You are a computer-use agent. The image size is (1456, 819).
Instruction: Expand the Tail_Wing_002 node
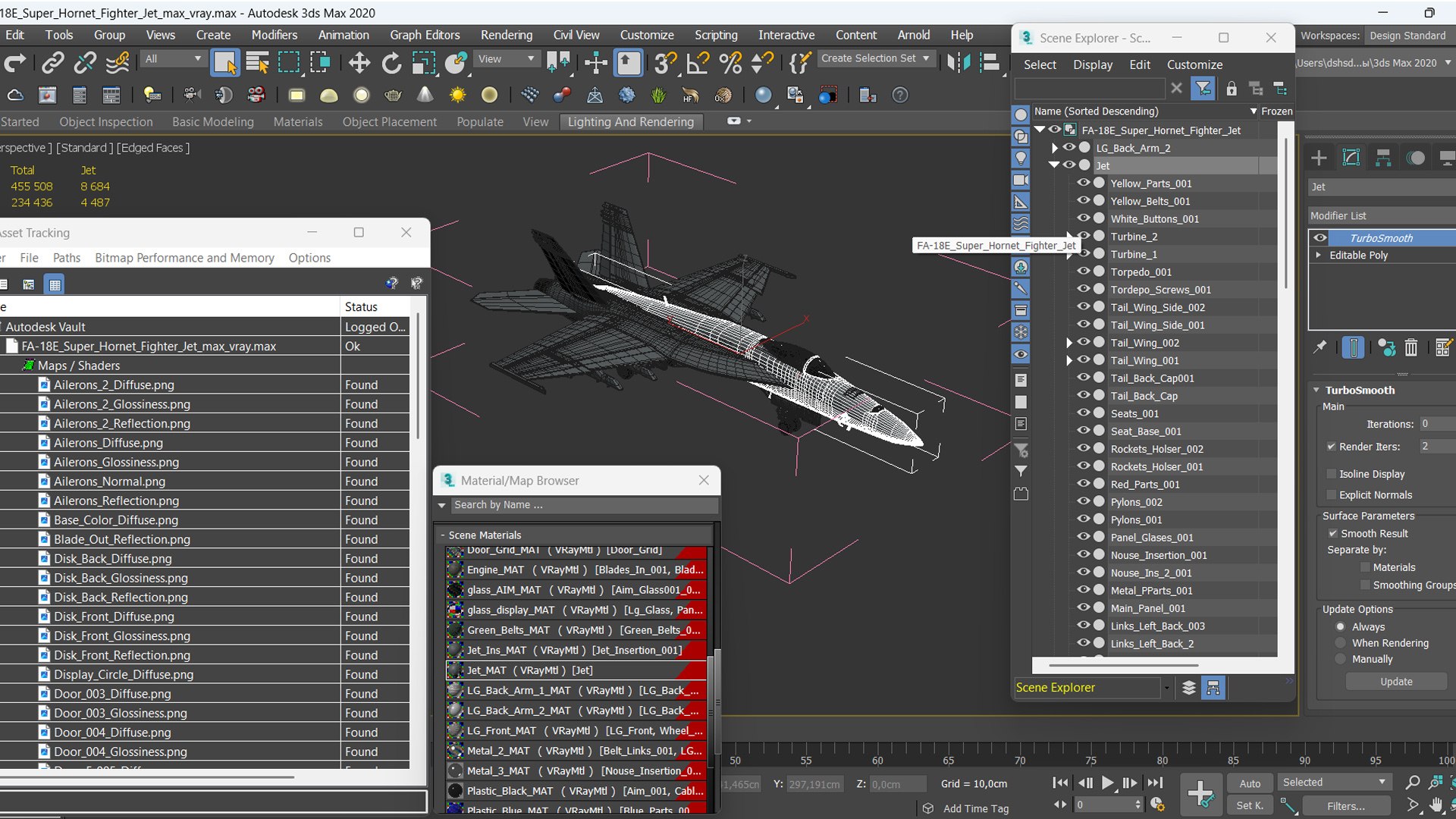1069,343
